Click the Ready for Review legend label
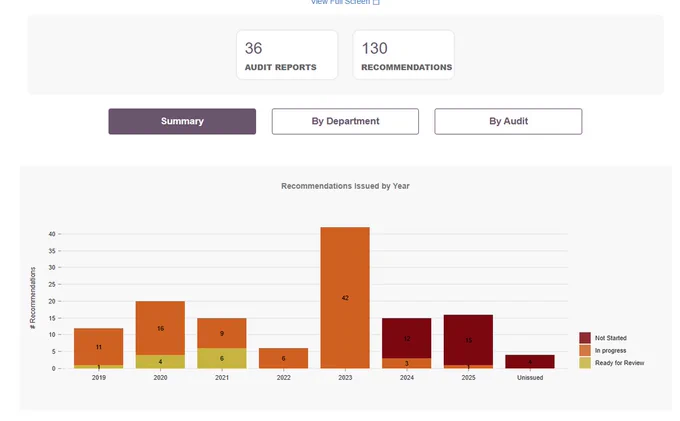This screenshot has width=680, height=421. [x=619, y=363]
